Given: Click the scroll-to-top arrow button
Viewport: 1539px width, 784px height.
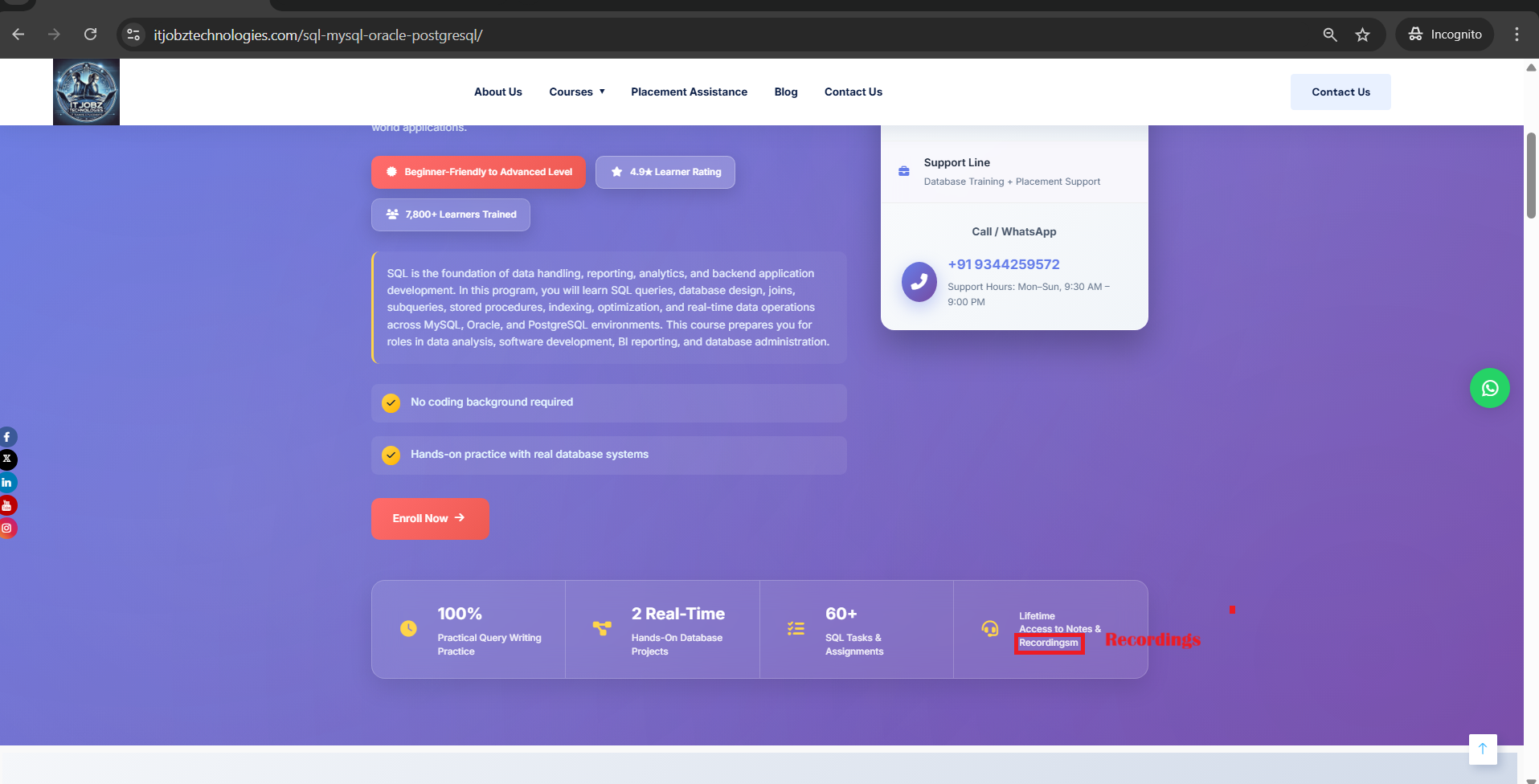Looking at the screenshot, I should (1482, 749).
